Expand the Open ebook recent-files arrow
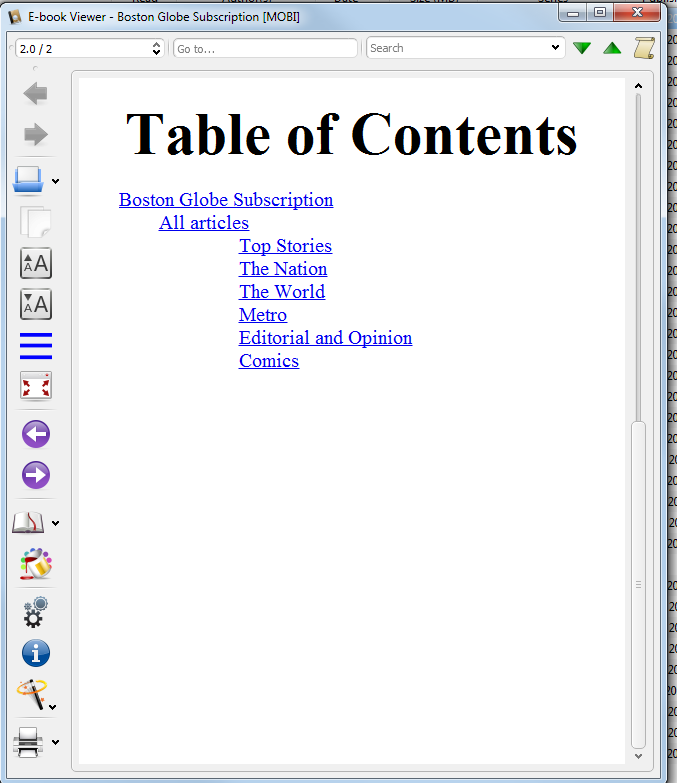The width and height of the screenshot is (677, 783). click(x=55, y=181)
